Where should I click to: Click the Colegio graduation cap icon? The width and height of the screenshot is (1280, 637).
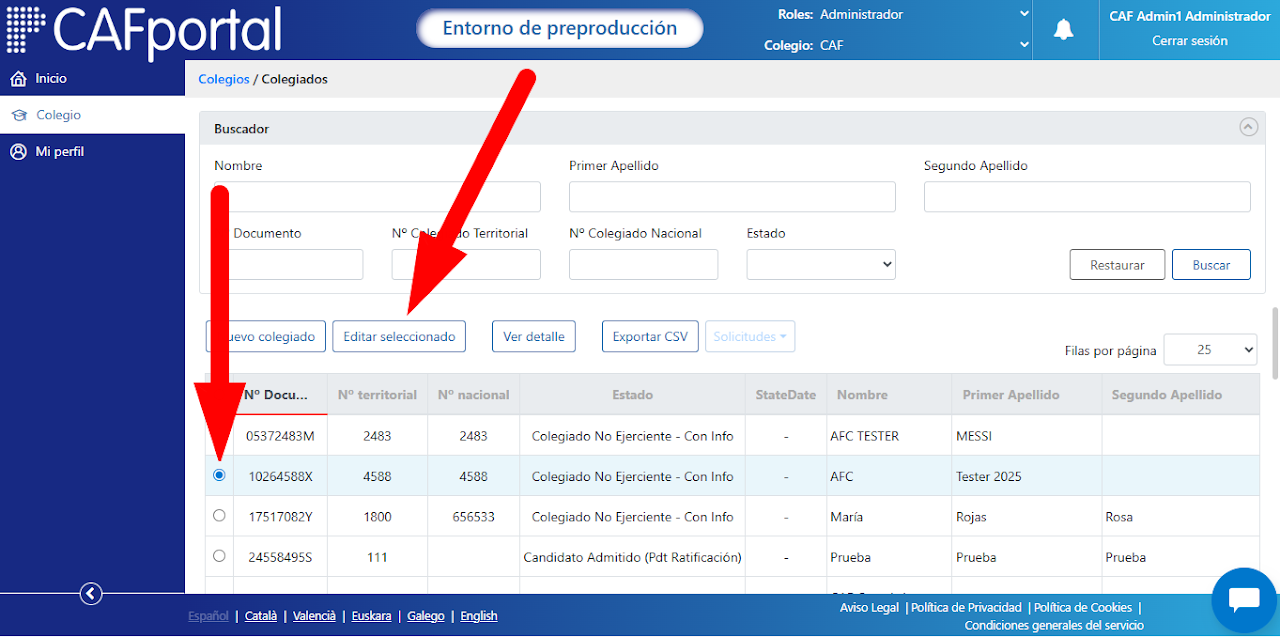coord(18,115)
